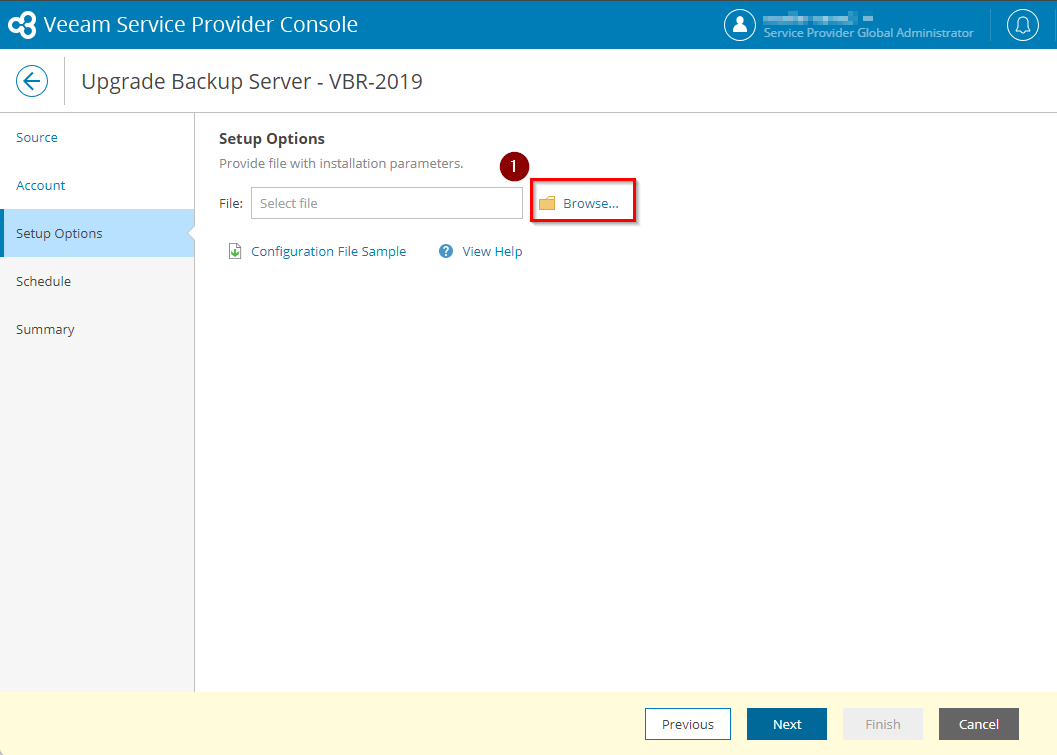Image resolution: width=1057 pixels, height=755 pixels.
Task: Go back using the arrow icon
Action: pos(32,81)
